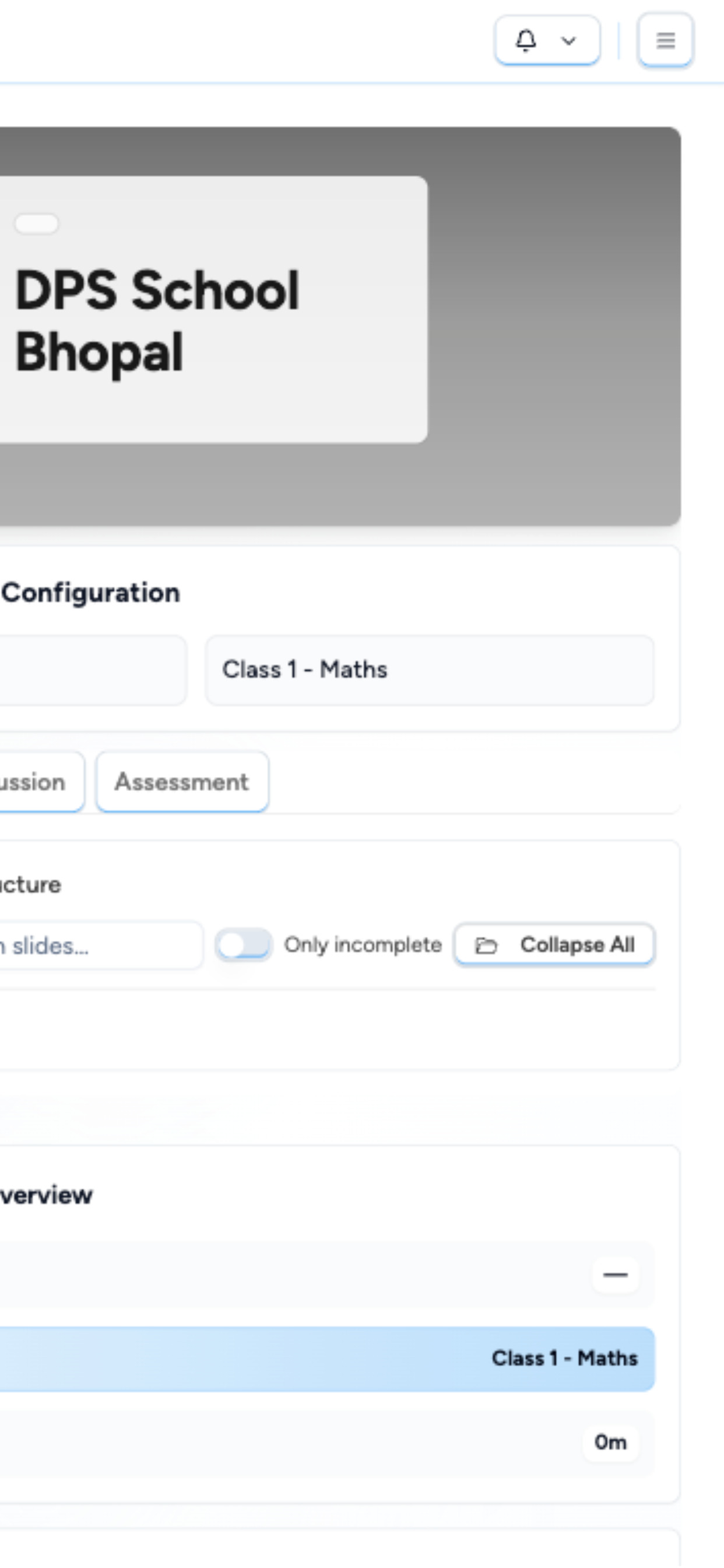Screen dimensions: 724x1568
Task: Select the highlighted Class 1 - Maths row
Action: (326, 1358)
